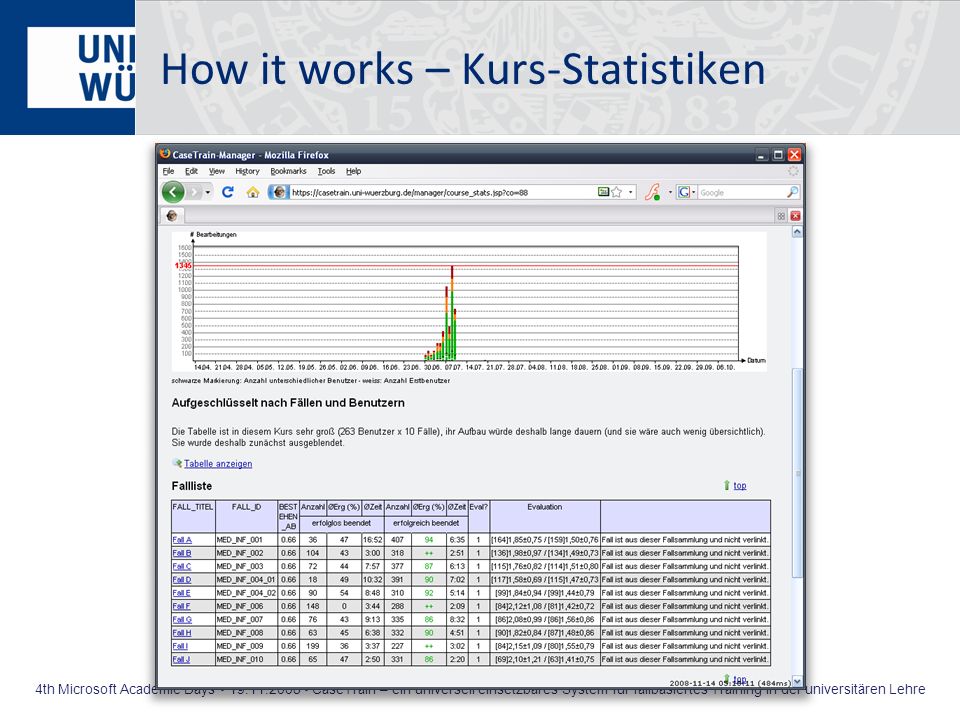This screenshot has width=960, height=720.
Task: Click the site identity icon in address bar
Action: (279, 192)
